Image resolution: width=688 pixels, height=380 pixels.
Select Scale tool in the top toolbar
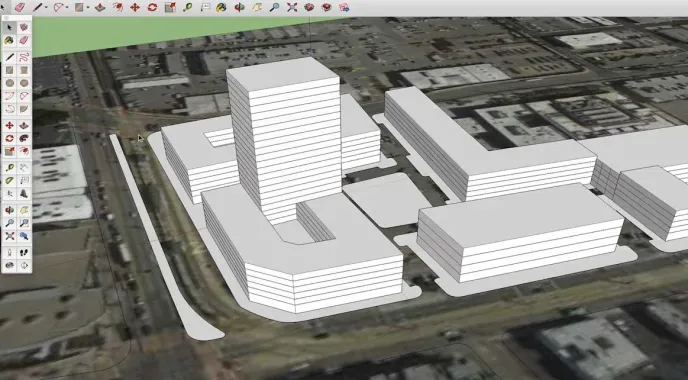(170, 7)
